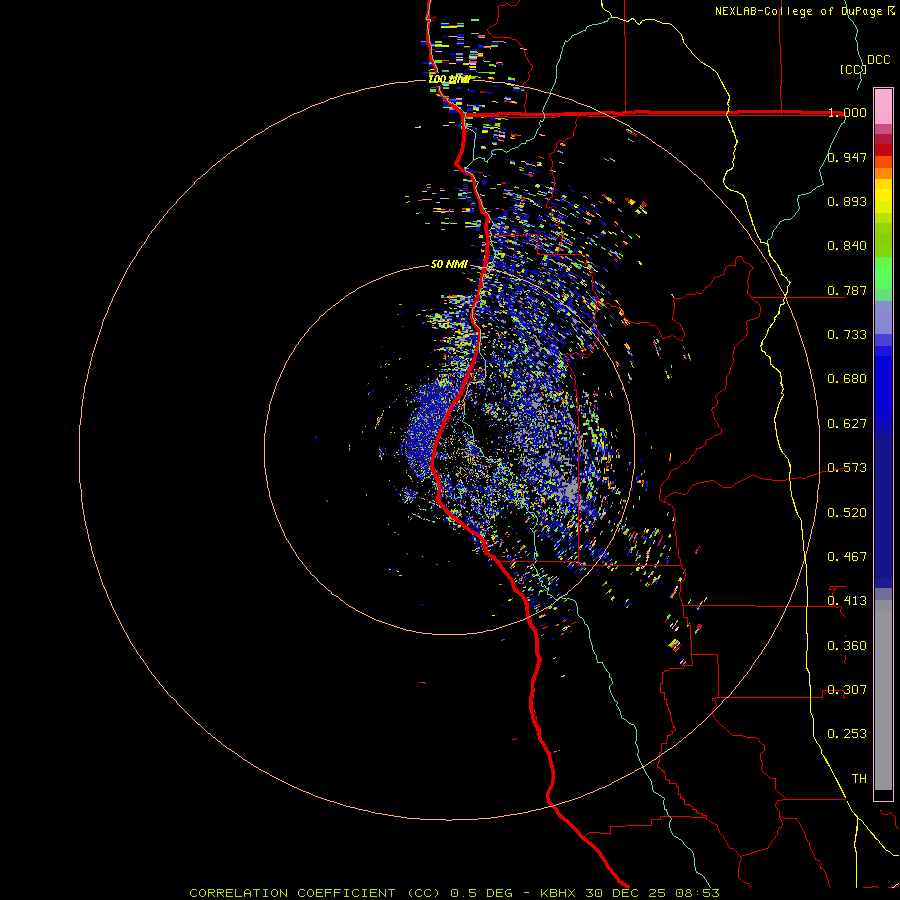
Task: Click the KBHX station identifier
Action: pyautogui.click(x=560, y=893)
